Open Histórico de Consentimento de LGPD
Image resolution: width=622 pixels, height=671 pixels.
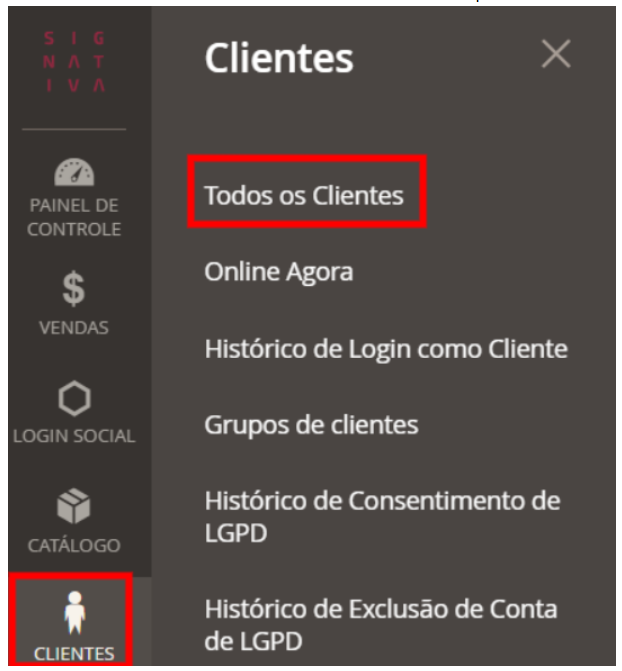[x=382, y=517]
